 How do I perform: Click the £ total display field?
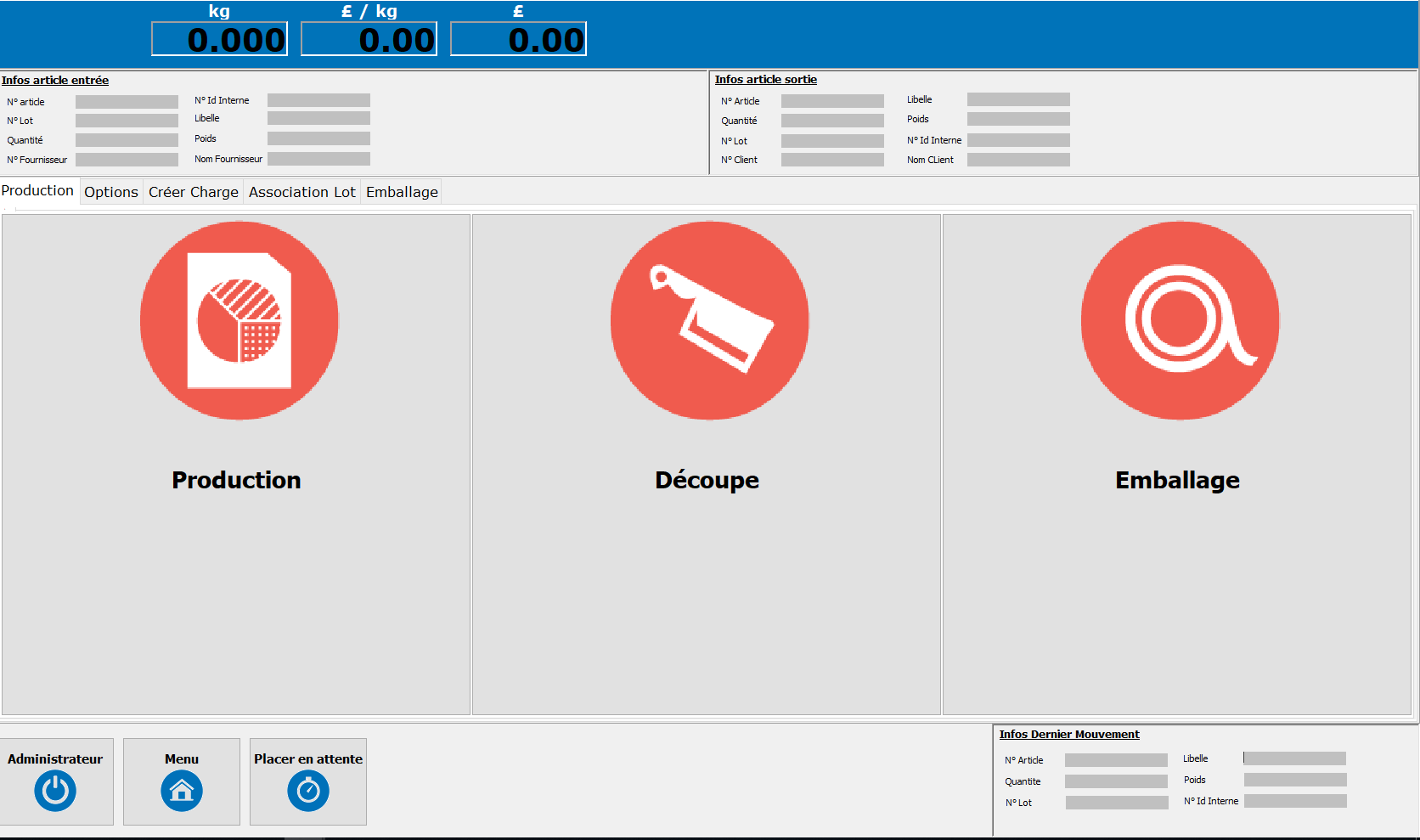pyautogui.click(x=519, y=39)
